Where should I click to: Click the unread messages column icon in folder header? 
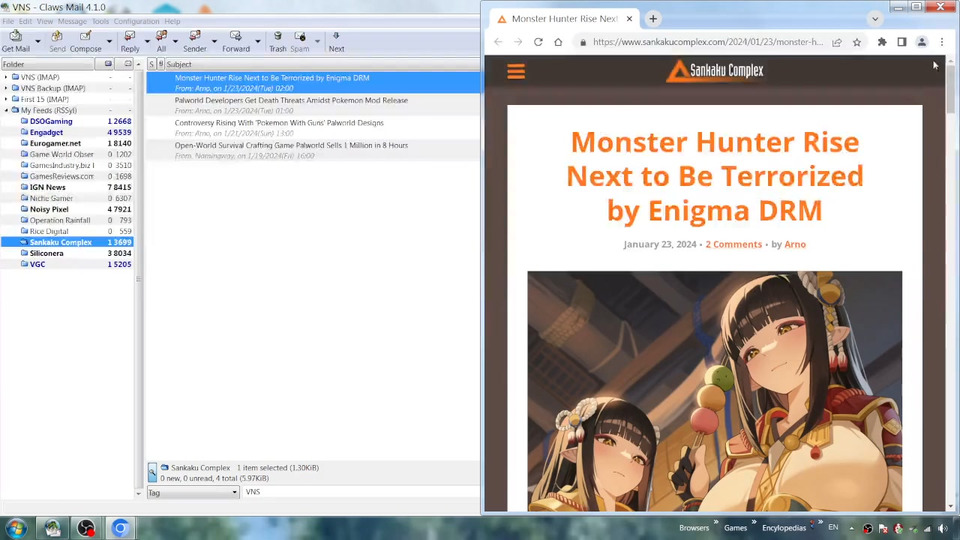[127, 64]
